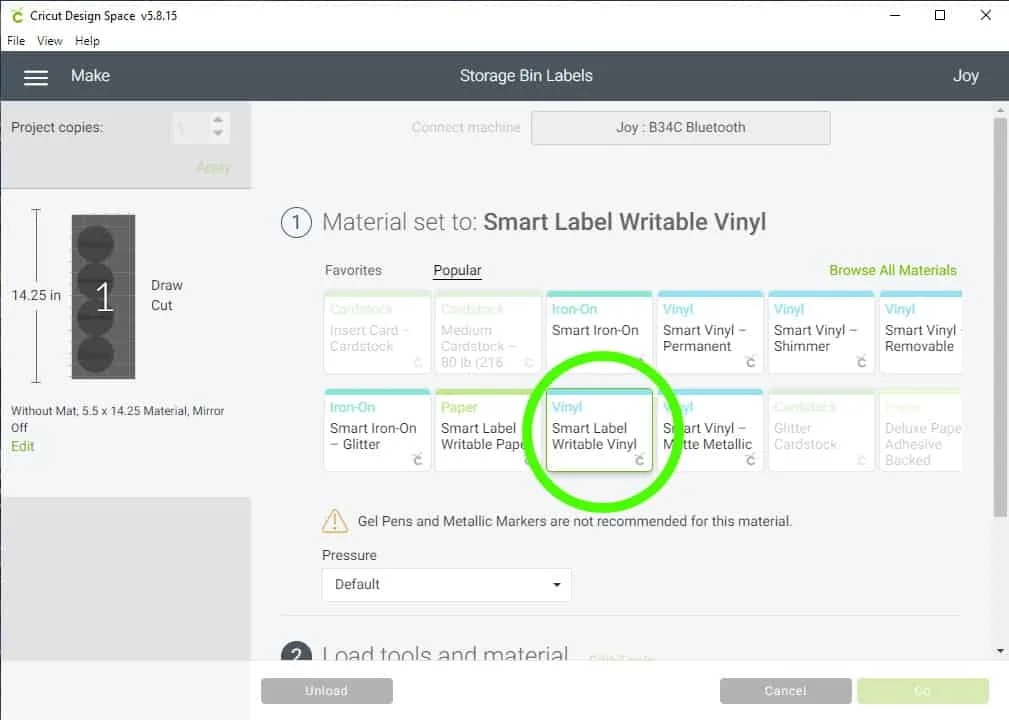Open the Help menu
The height and width of the screenshot is (720, 1009).
point(87,41)
